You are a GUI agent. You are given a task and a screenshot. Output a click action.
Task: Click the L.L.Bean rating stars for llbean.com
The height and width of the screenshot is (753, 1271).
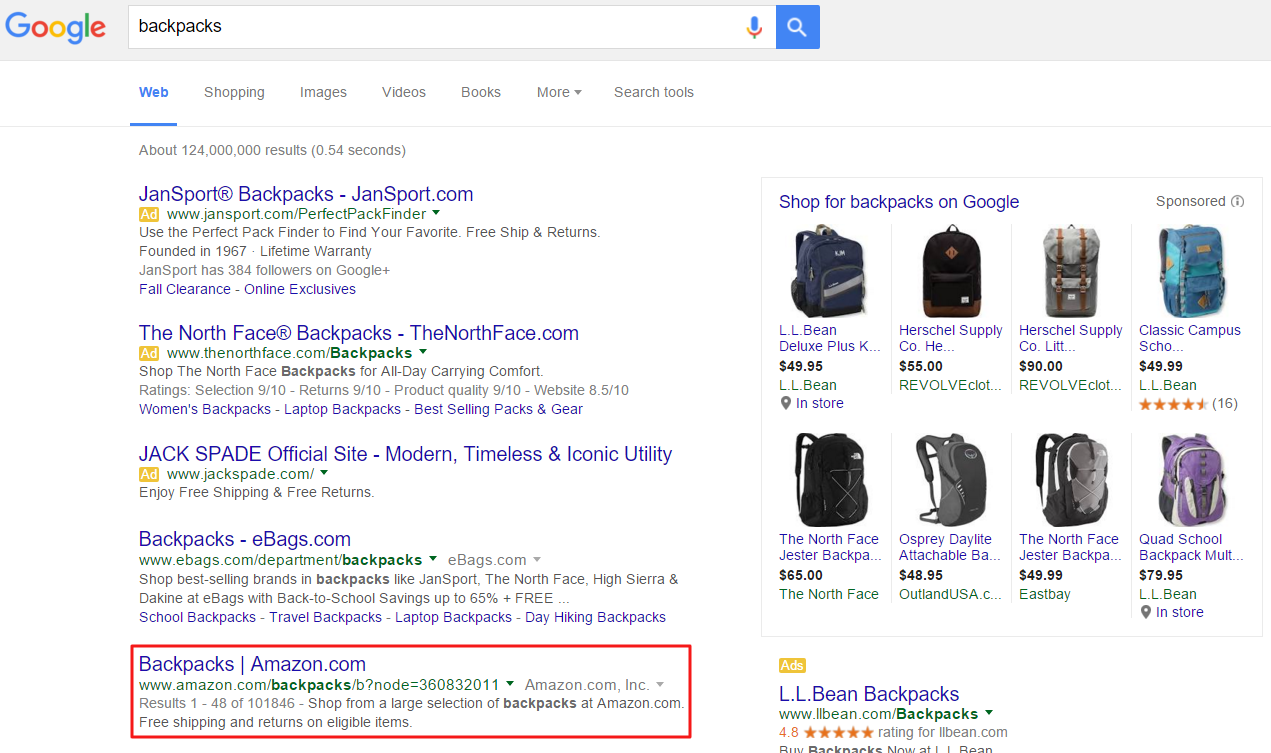pos(838,732)
